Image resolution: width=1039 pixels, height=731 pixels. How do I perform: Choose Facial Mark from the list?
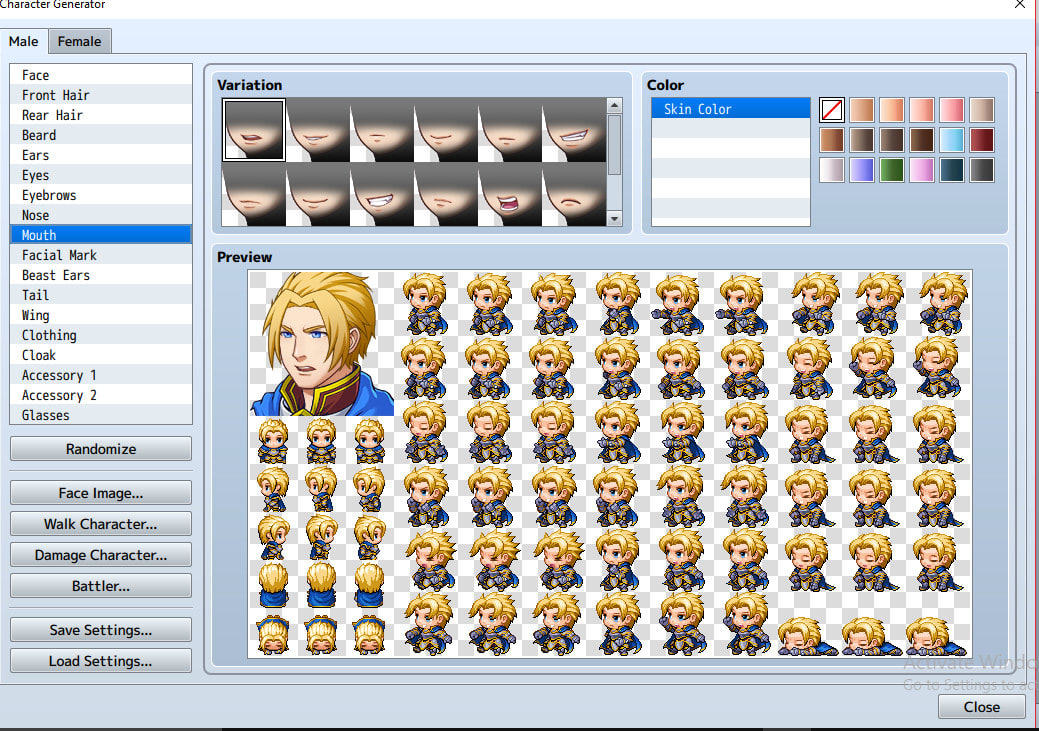click(101, 254)
